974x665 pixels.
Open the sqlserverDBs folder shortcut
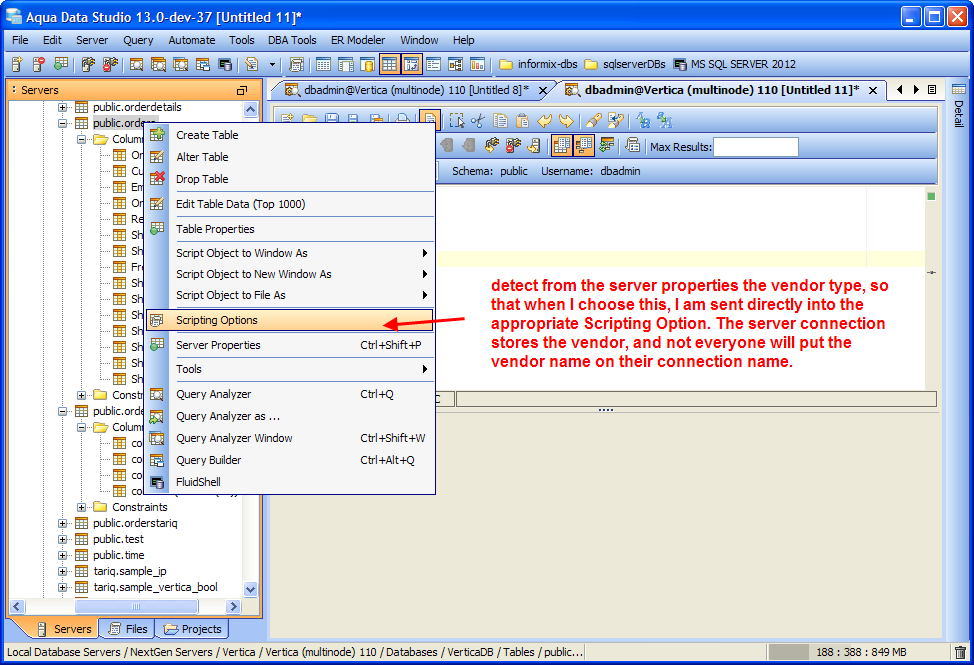click(x=626, y=64)
